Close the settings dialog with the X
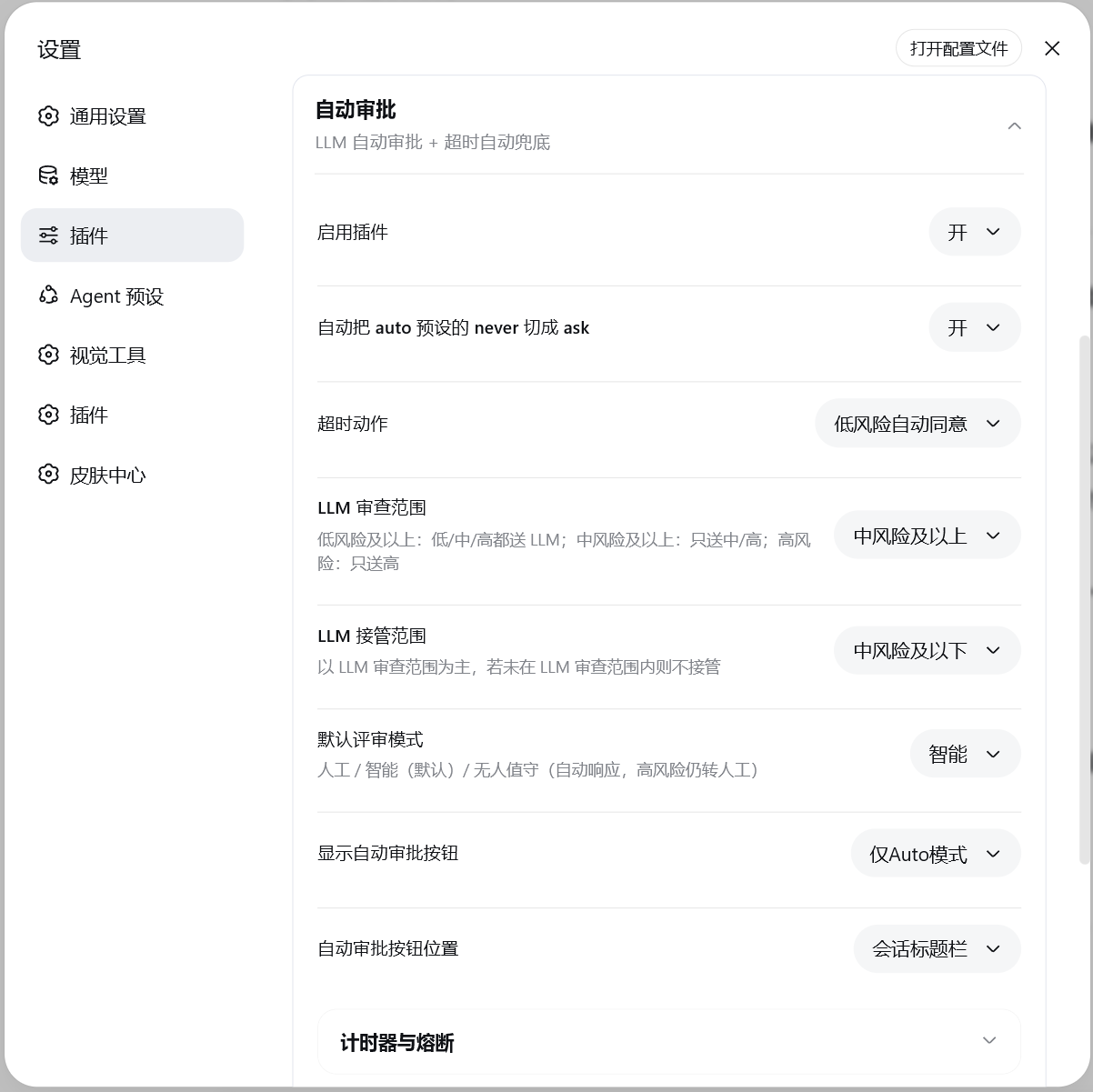The height and width of the screenshot is (1092, 1093). (x=1052, y=48)
